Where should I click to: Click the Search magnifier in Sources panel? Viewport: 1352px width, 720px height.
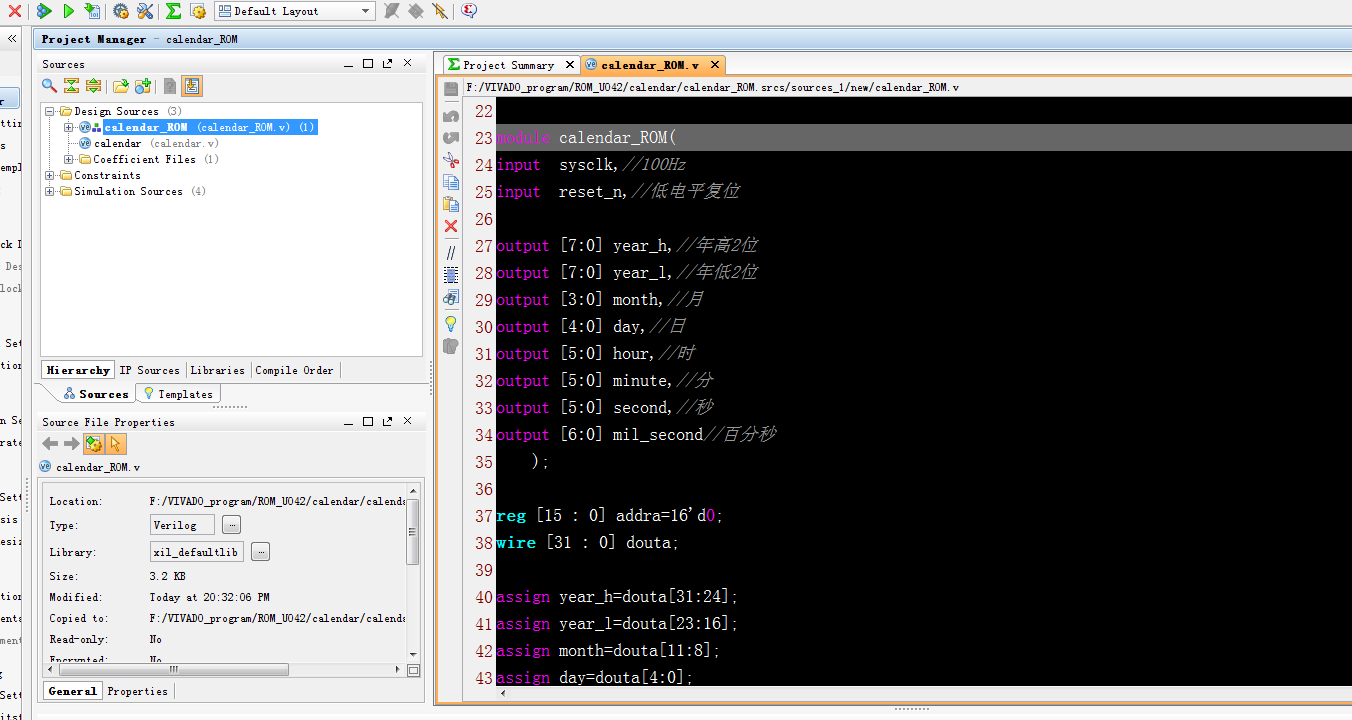coord(49,86)
